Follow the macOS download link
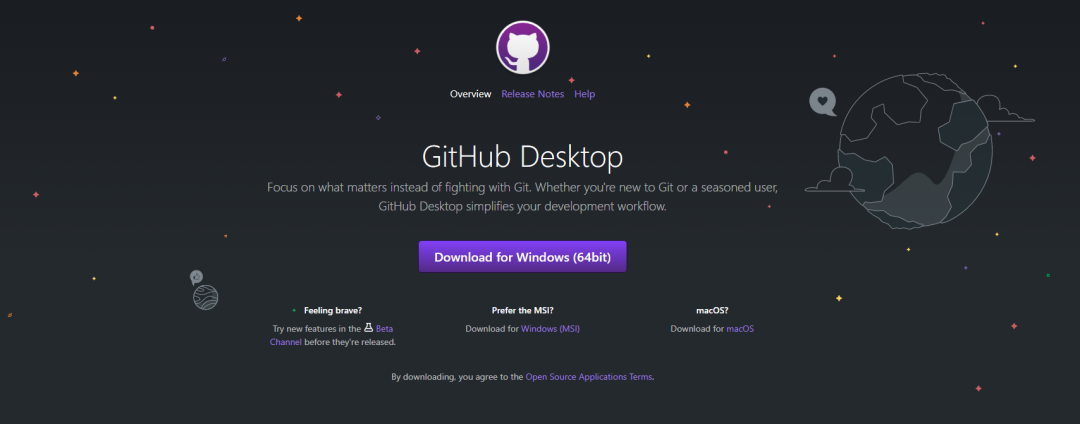 coord(740,329)
